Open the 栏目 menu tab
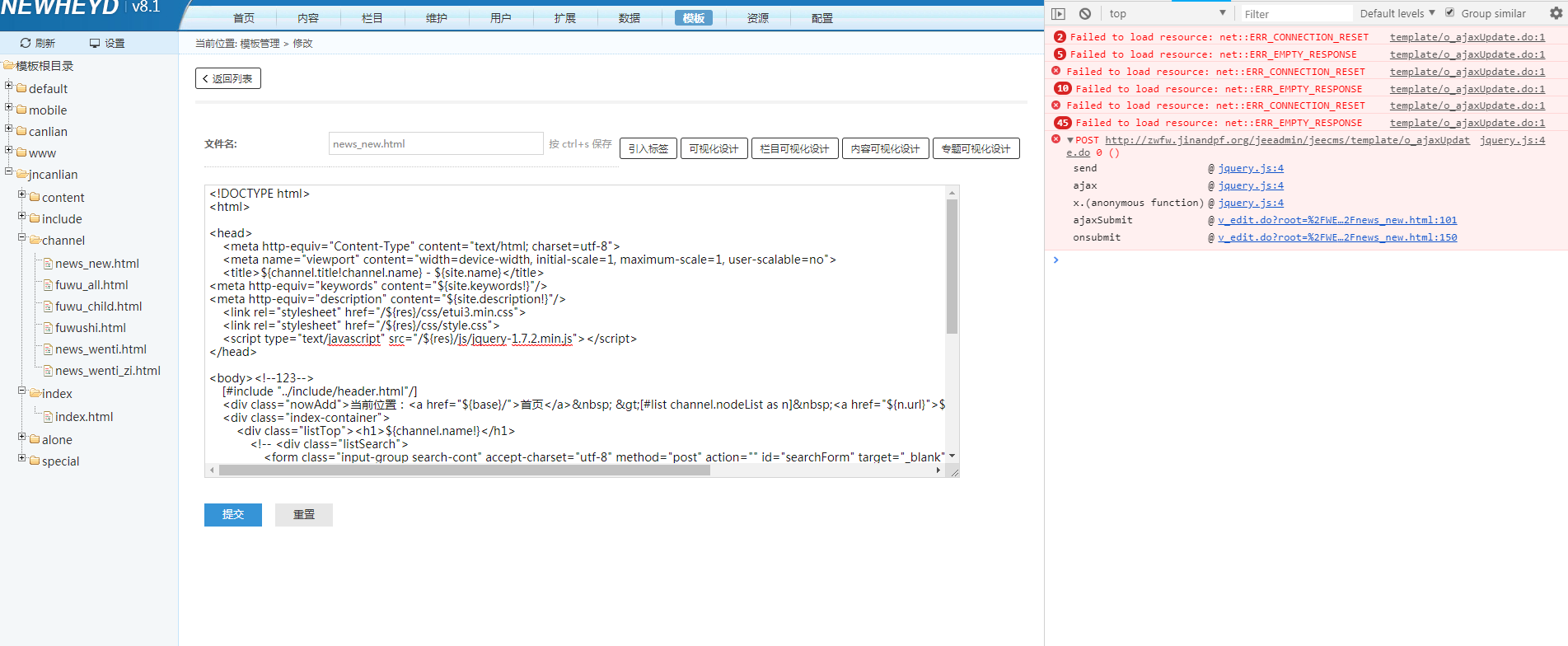 coord(372,18)
